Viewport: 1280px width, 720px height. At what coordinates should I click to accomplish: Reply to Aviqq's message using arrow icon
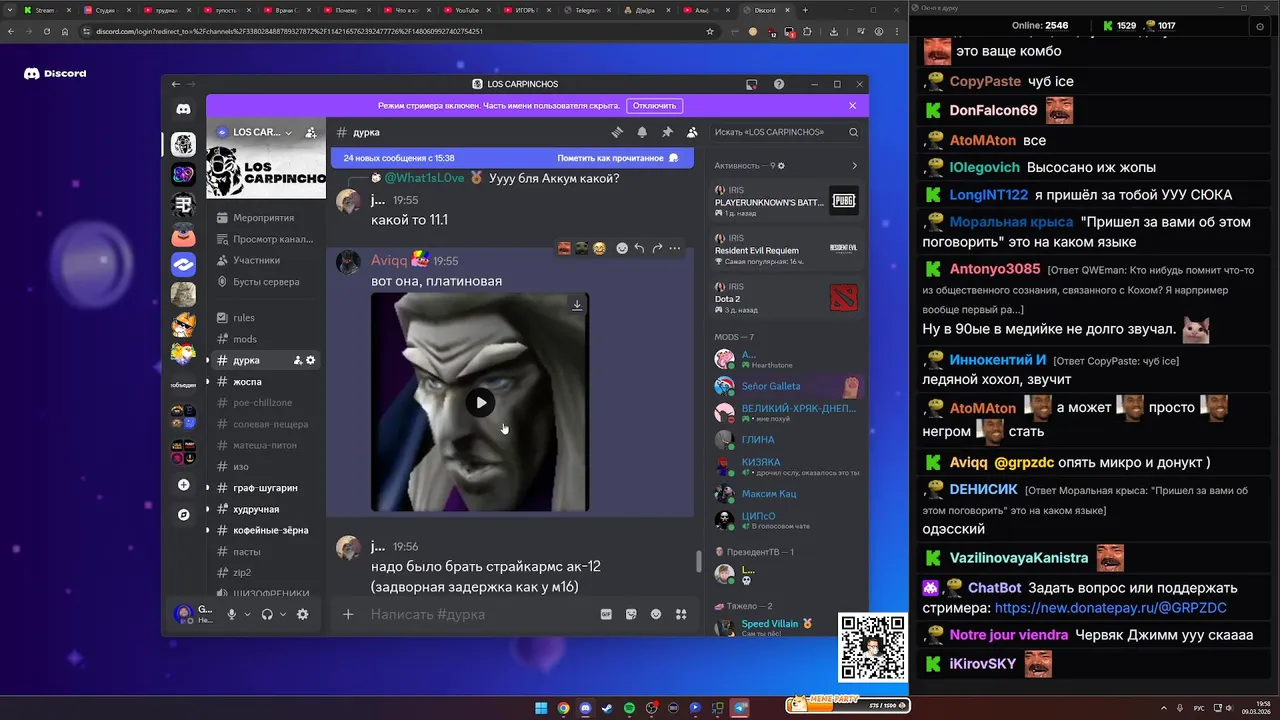click(x=639, y=248)
